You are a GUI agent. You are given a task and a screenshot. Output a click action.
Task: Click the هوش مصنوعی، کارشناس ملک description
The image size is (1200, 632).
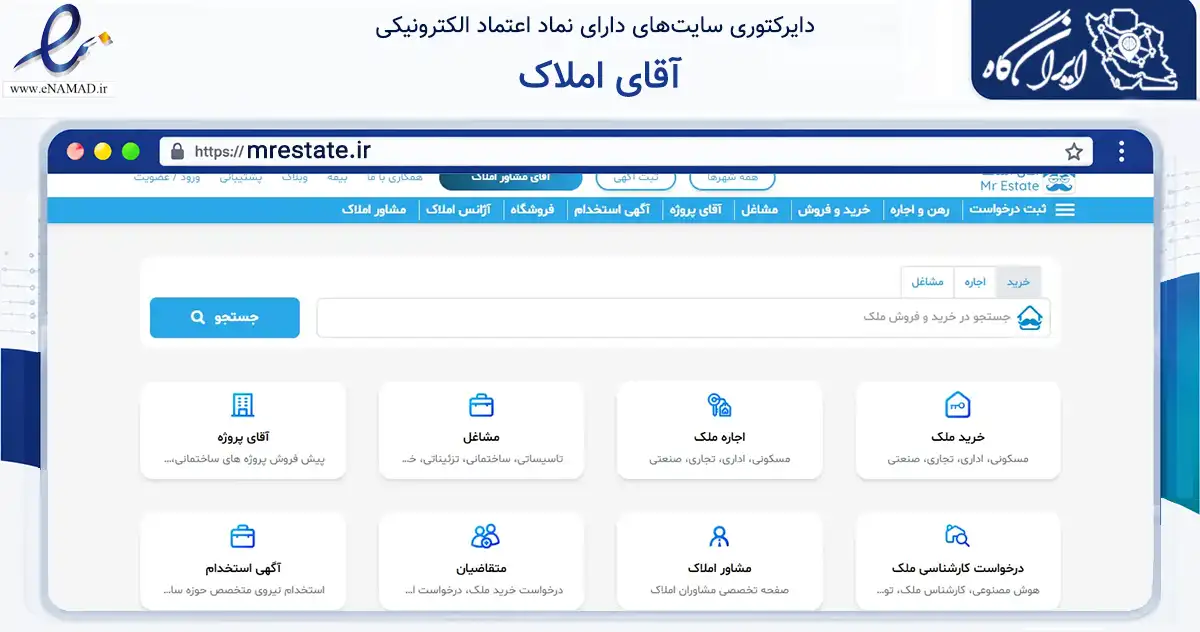pyautogui.click(x=958, y=591)
